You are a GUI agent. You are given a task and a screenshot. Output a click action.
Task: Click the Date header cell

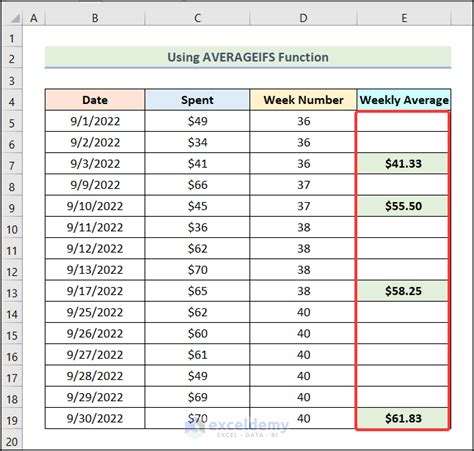pos(95,100)
